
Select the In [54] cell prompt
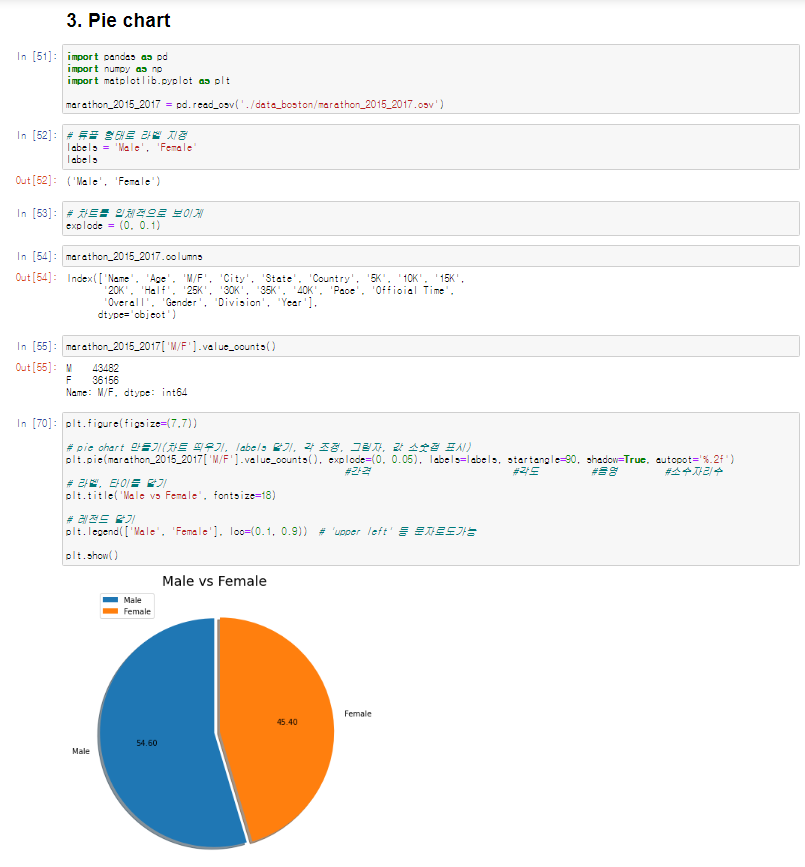[37, 257]
